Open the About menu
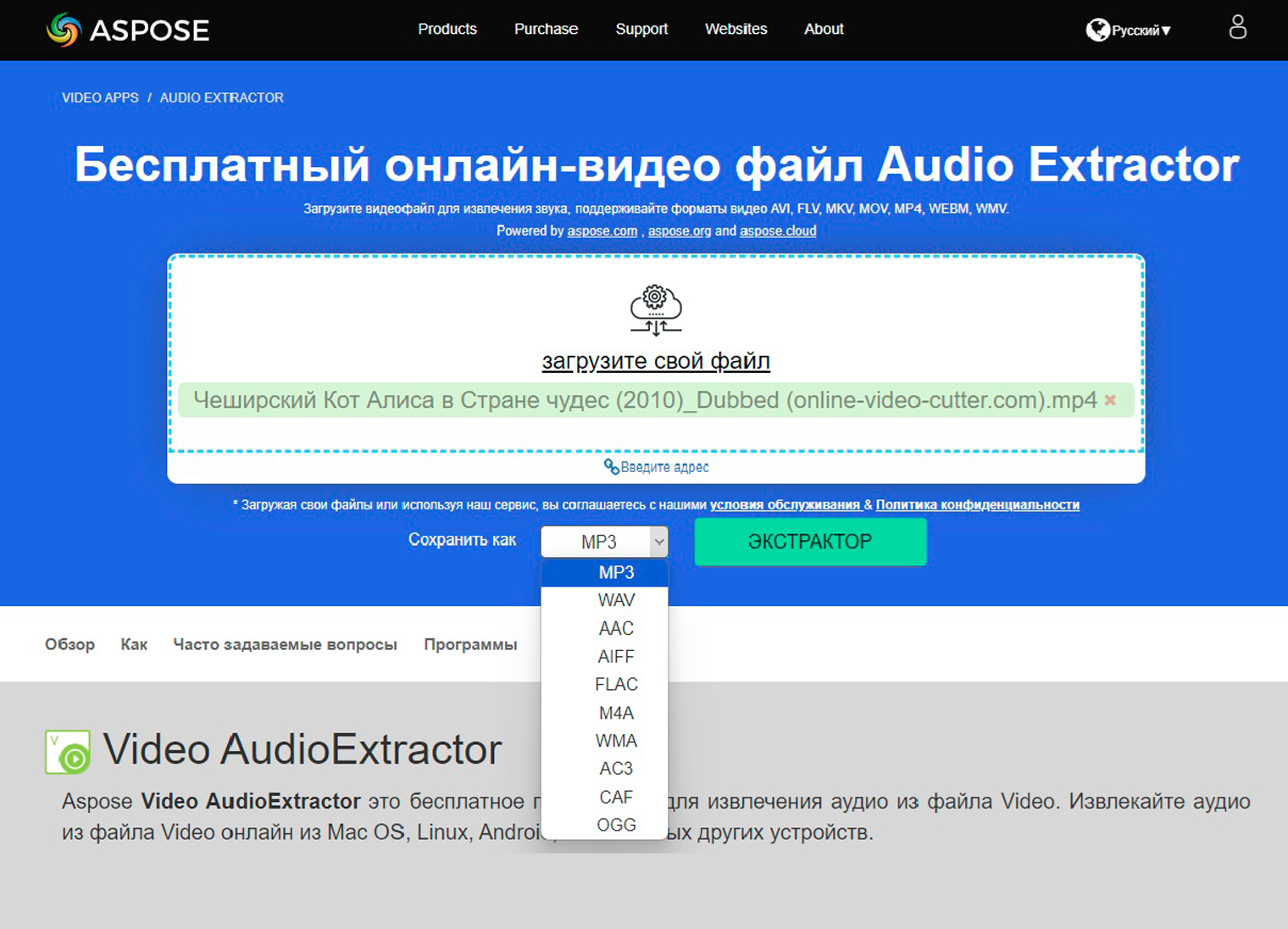The image size is (1288, 929). (824, 29)
